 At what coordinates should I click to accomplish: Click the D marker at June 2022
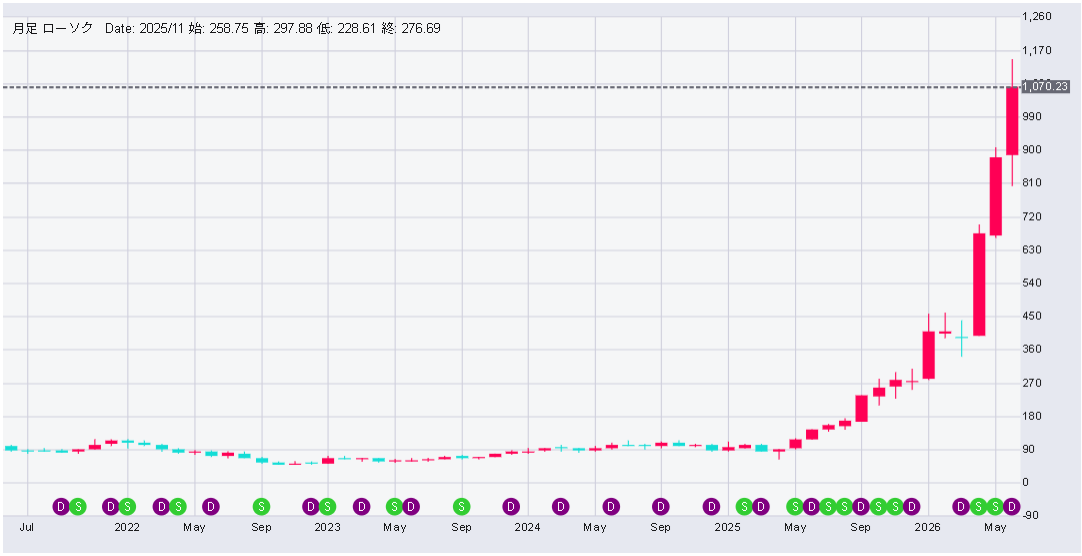click(211, 507)
